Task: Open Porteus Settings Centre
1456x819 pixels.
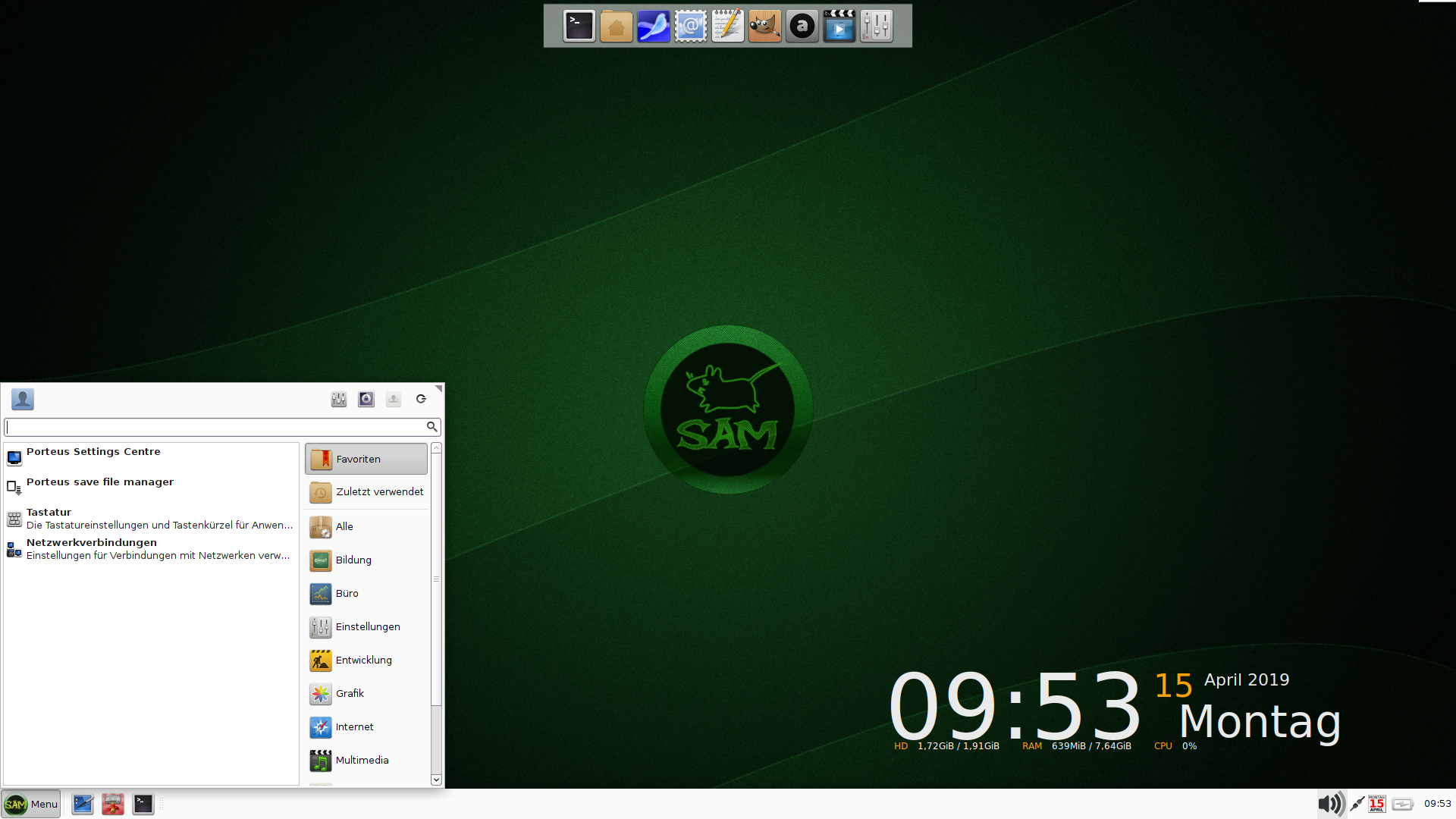Action: pos(93,451)
